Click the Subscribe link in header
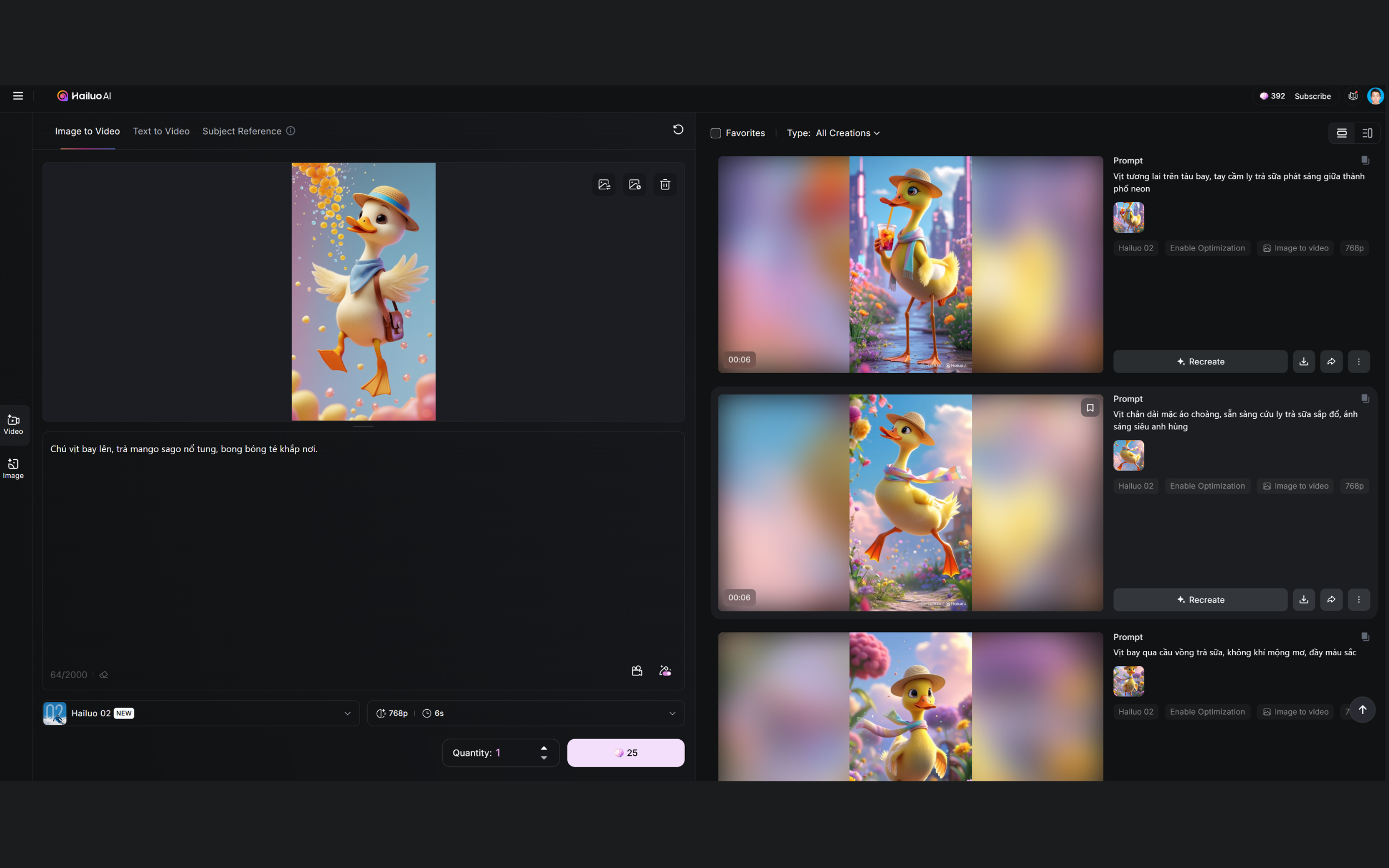 click(x=1313, y=96)
